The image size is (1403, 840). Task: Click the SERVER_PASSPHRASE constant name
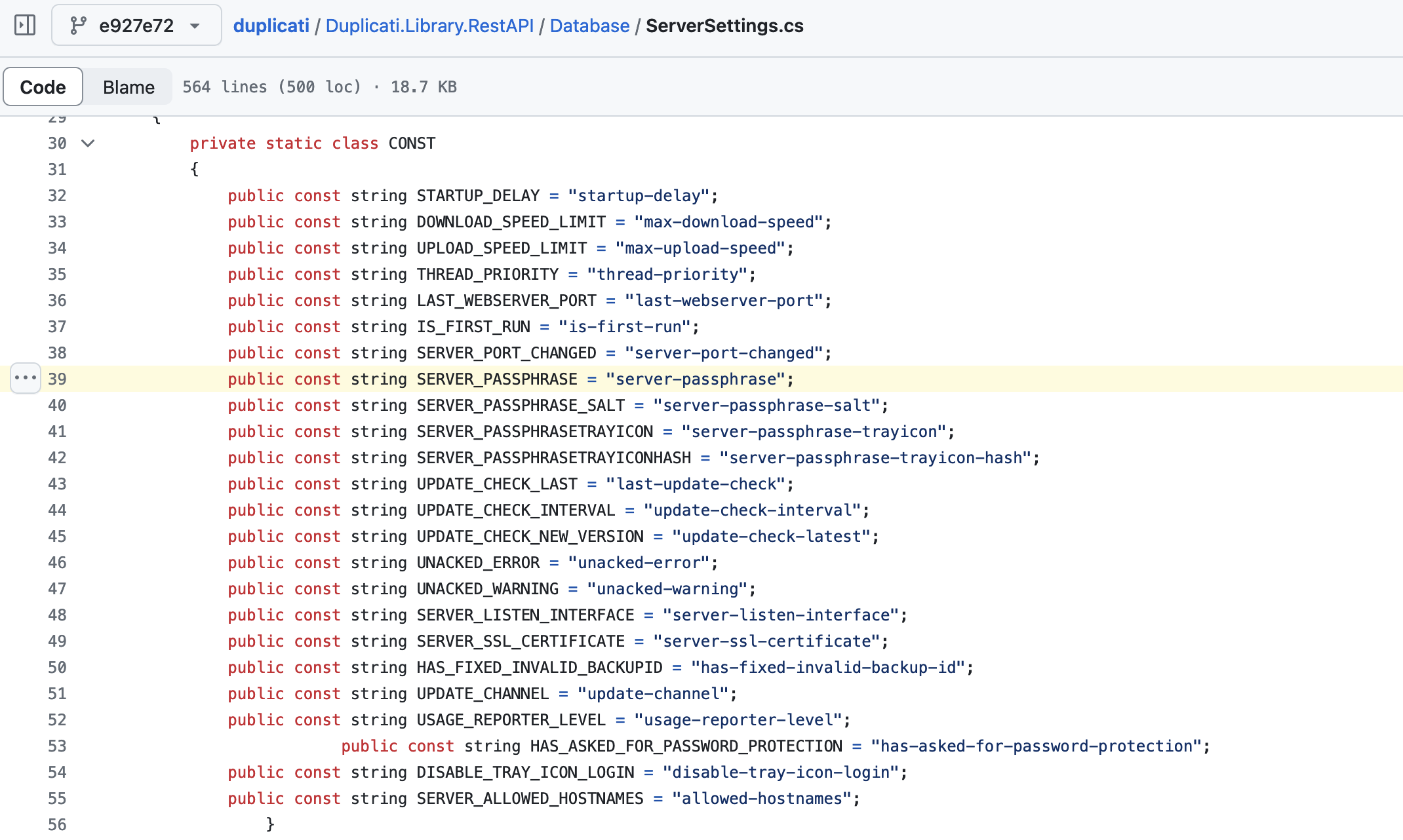pos(497,379)
